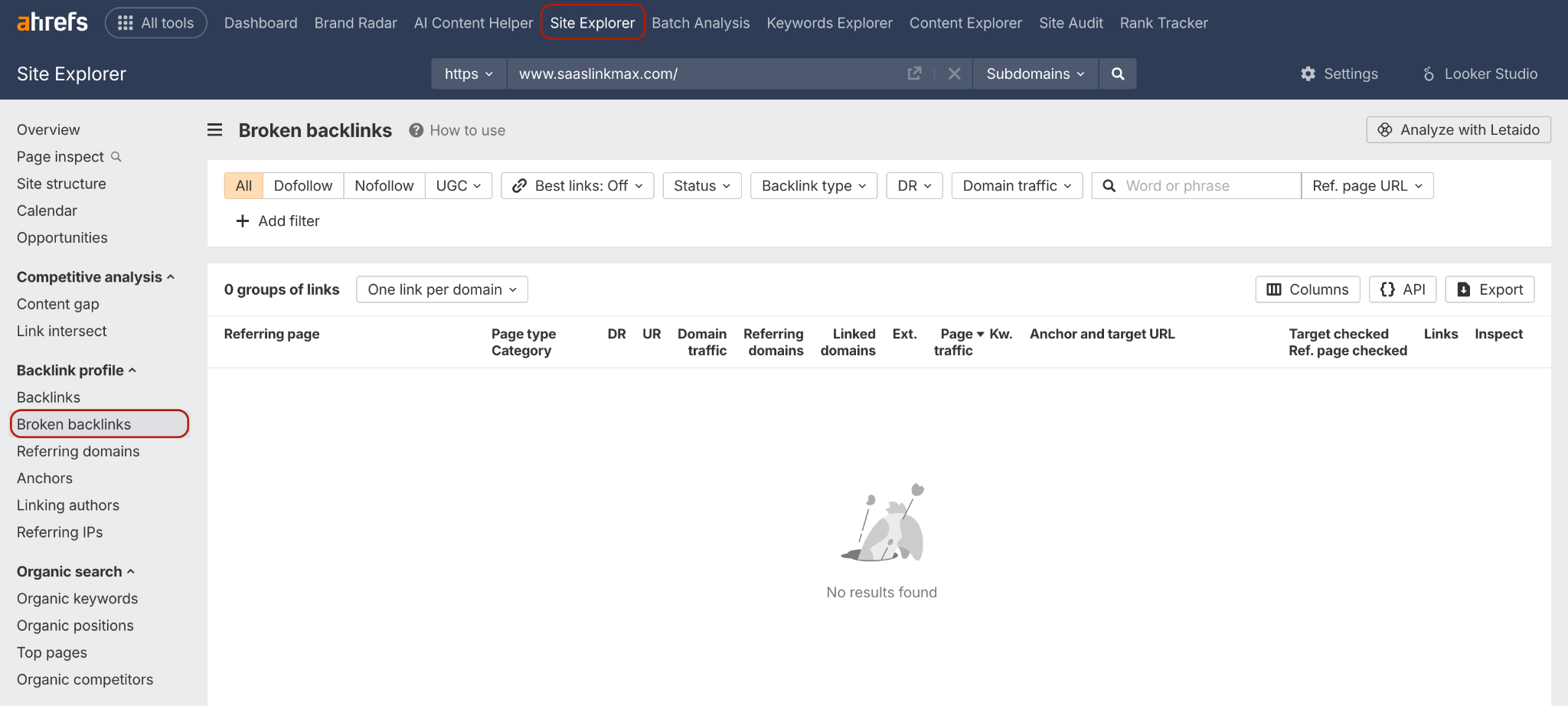Open Backlinks report
The image size is (1568, 706).
[x=48, y=397]
